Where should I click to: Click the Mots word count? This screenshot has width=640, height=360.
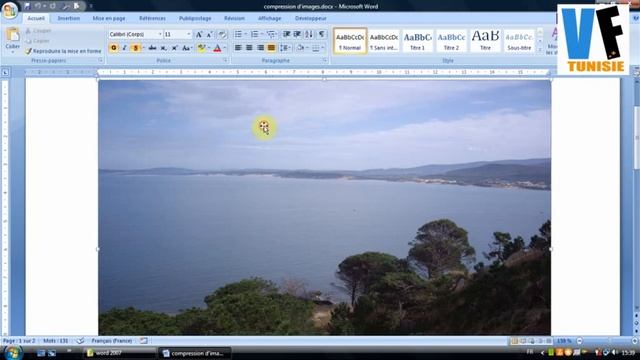click(x=56, y=341)
